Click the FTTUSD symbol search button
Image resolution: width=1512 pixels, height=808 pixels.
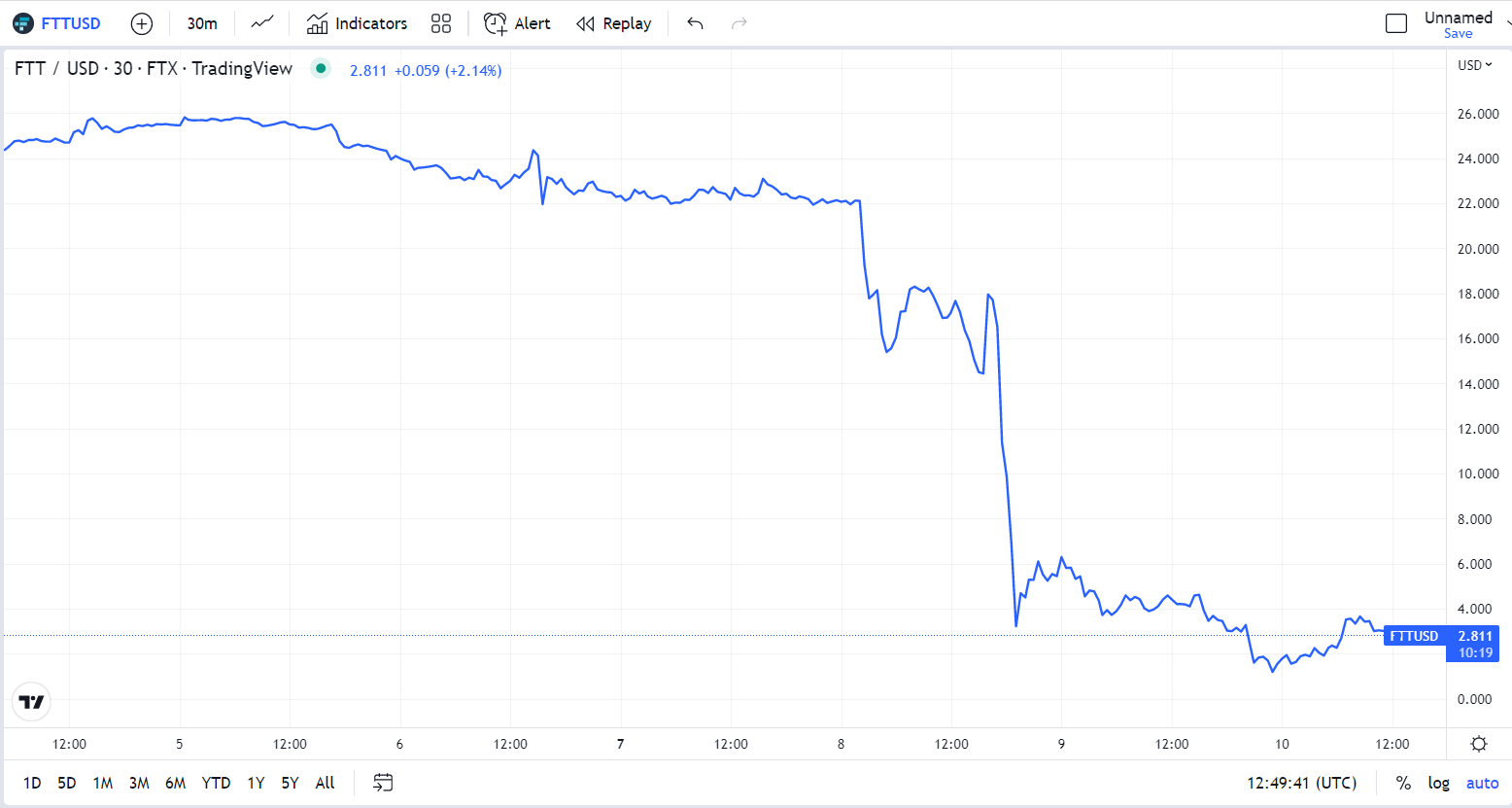58,23
